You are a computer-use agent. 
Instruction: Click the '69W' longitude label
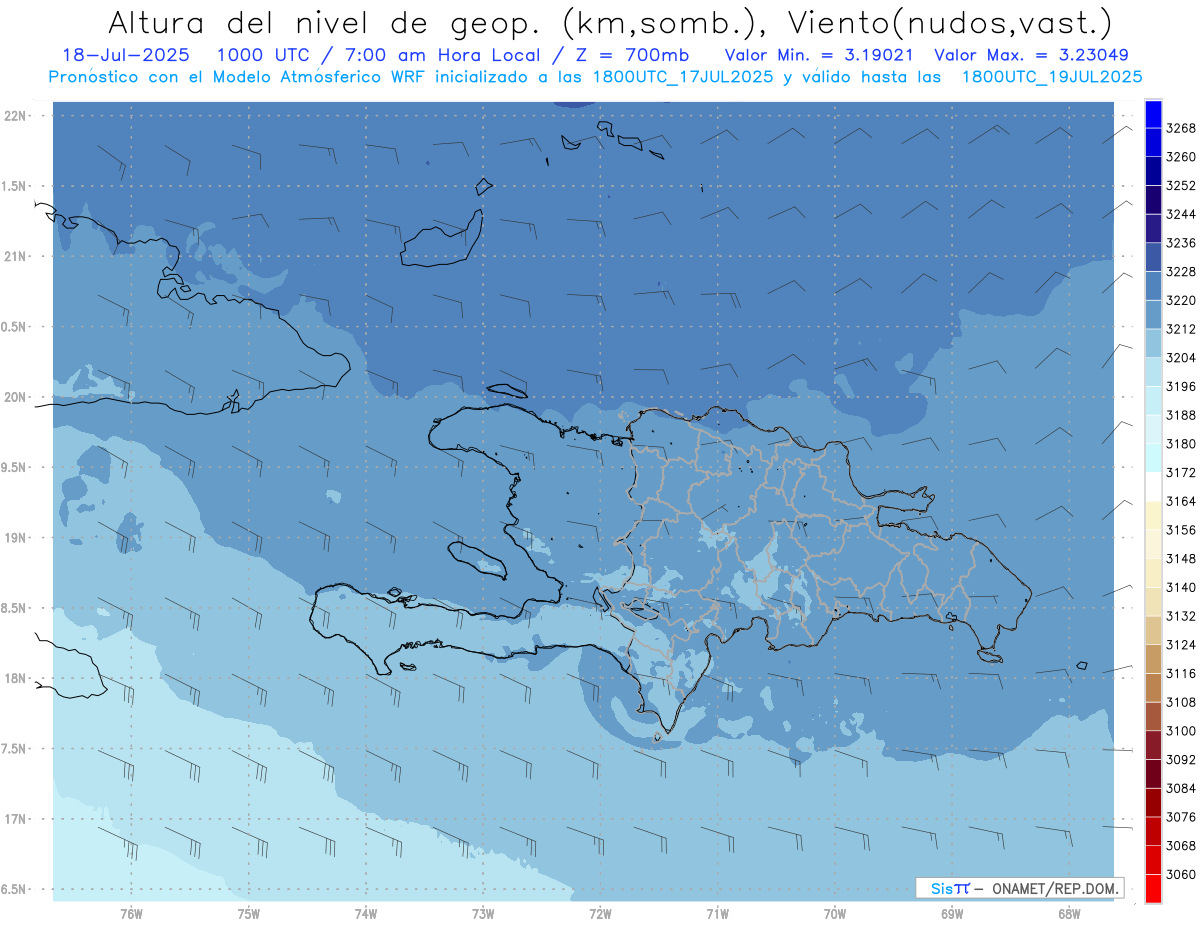coord(952,913)
